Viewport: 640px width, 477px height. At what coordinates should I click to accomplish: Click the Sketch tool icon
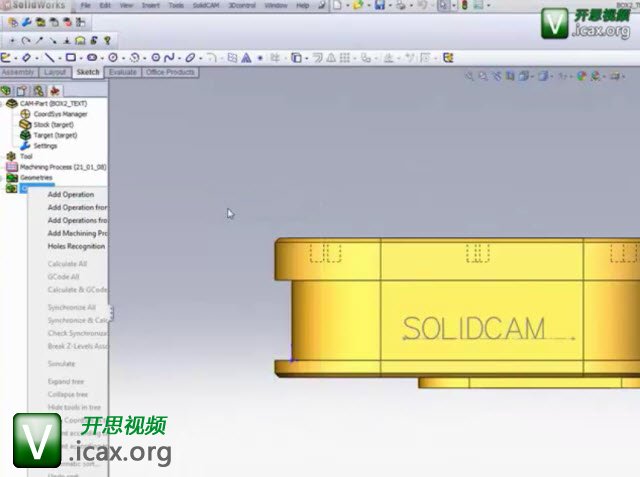point(6,58)
